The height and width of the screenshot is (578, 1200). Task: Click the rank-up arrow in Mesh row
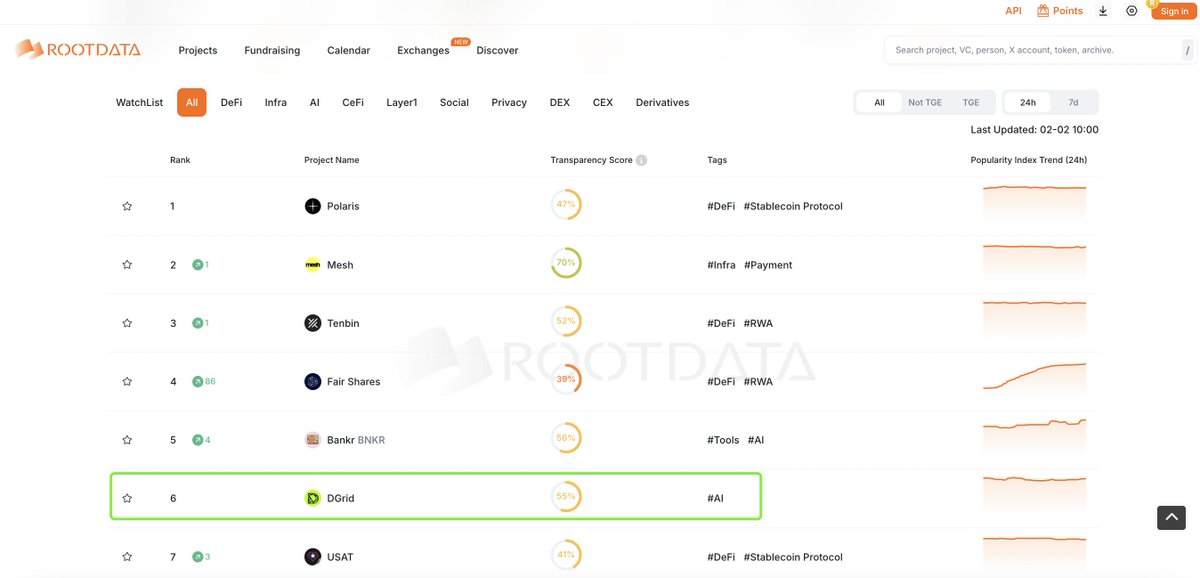tap(197, 265)
